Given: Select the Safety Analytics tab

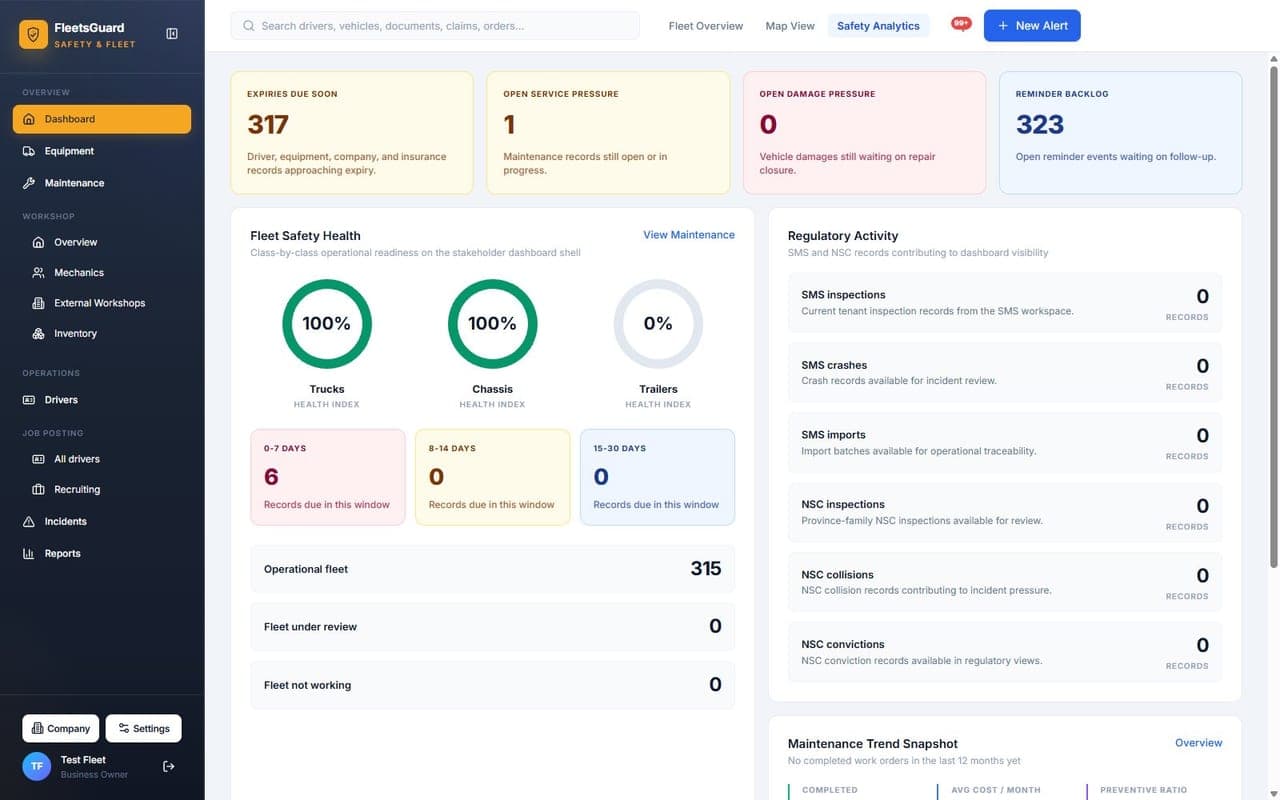Looking at the screenshot, I should point(878,26).
